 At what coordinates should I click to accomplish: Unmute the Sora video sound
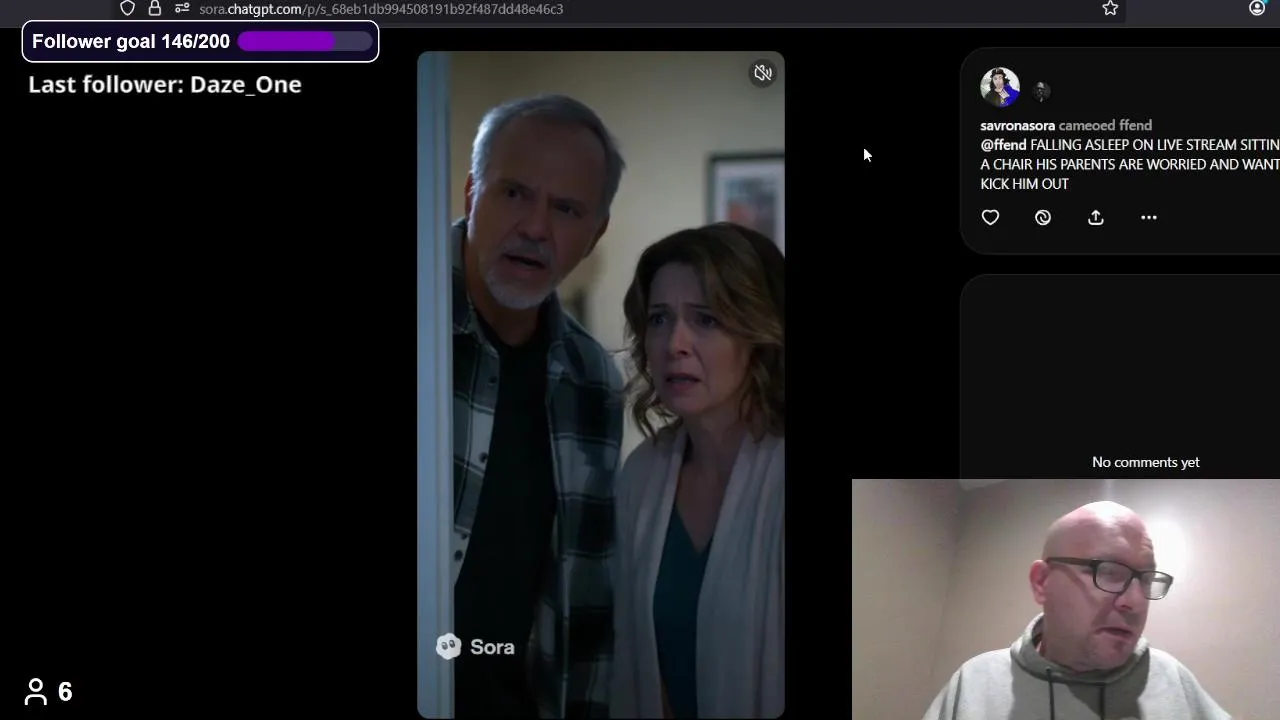(763, 73)
